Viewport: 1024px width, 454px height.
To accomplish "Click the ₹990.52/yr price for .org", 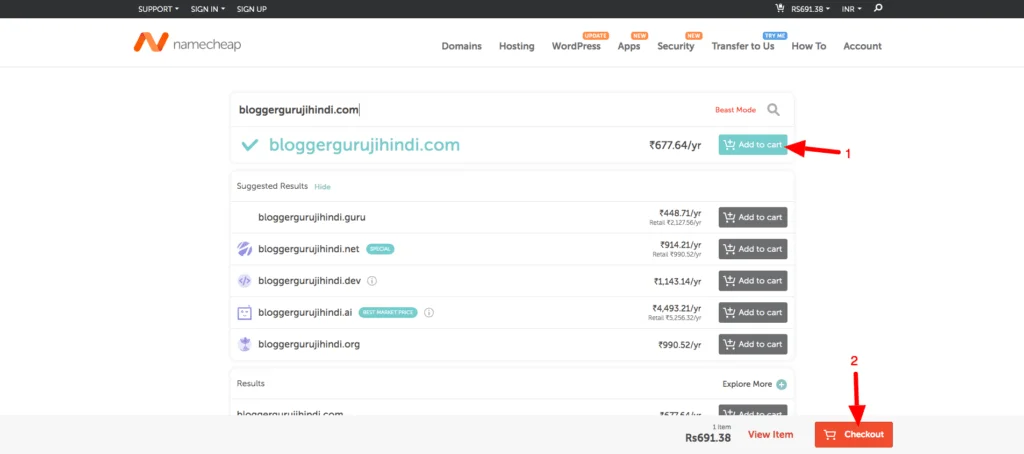I will (680, 345).
